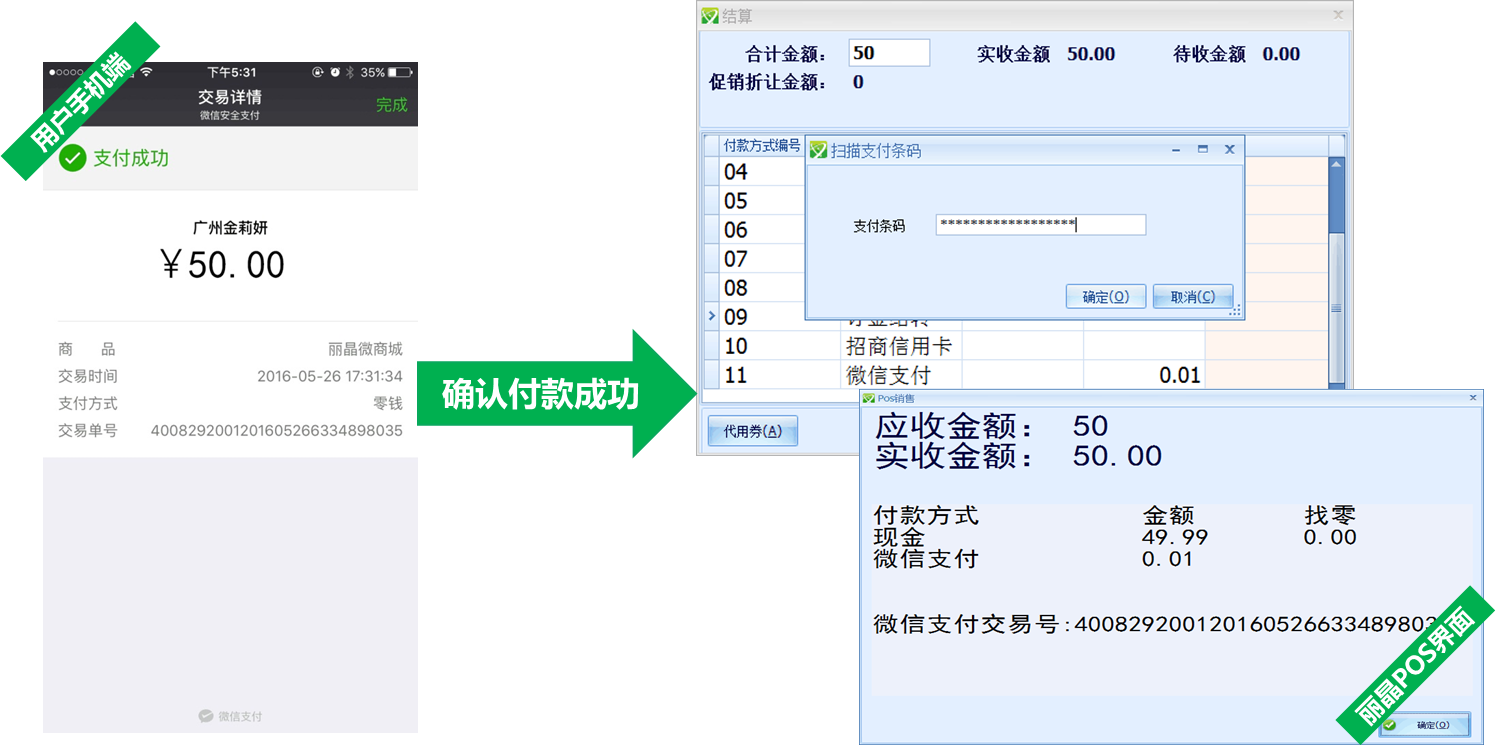
Task: Click the 待收金额 value 0.00
Action: tap(1281, 54)
